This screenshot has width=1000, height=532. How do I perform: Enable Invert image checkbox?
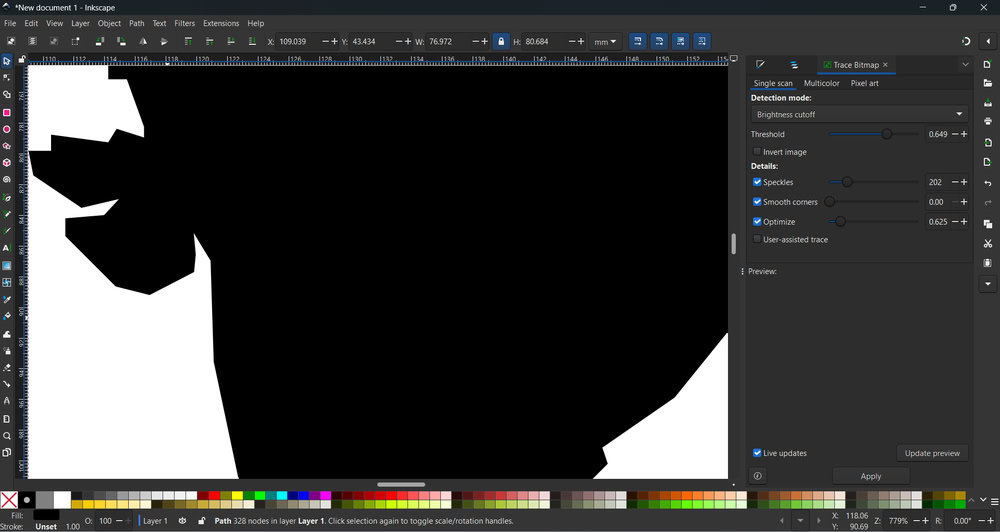757,152
